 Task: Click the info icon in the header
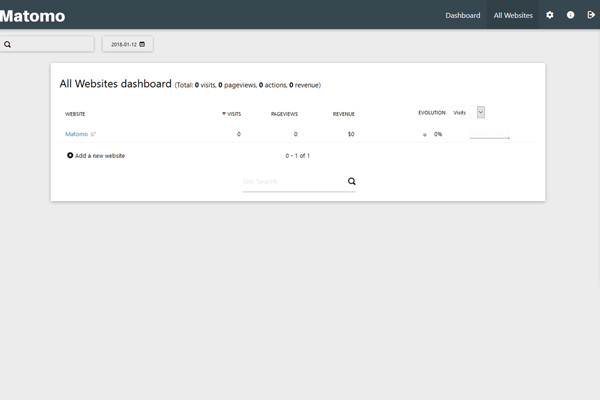click(x=570, y=15)
